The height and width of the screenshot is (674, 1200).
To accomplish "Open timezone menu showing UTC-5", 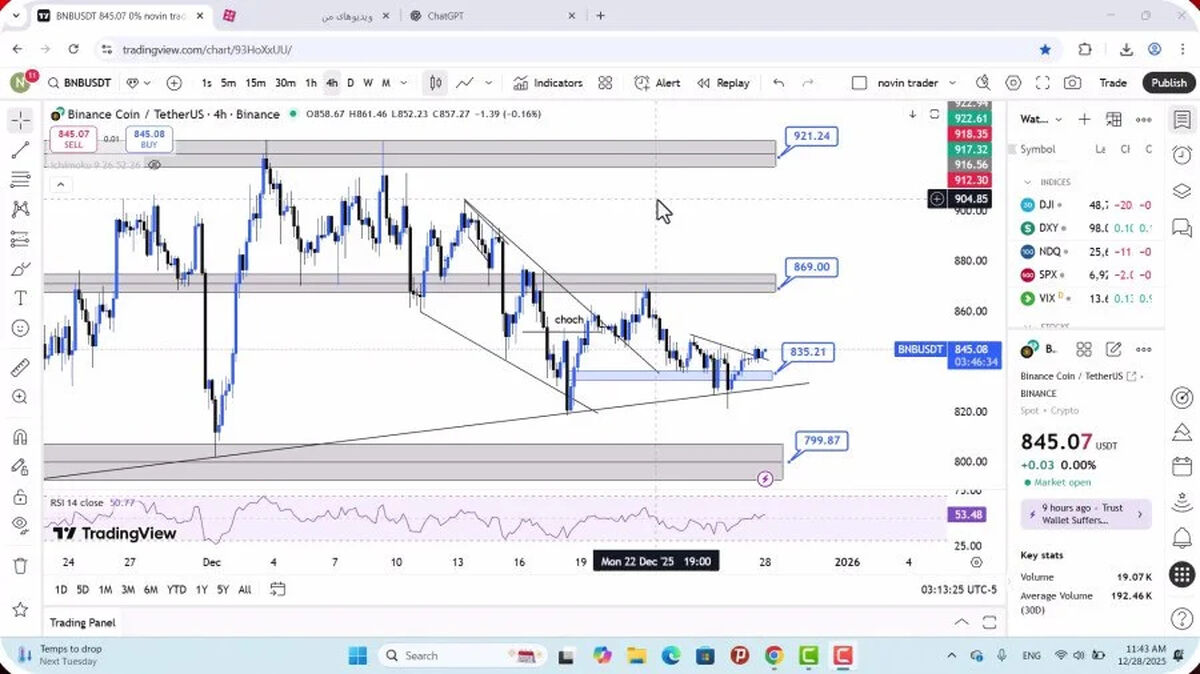I will pos(959,590).
